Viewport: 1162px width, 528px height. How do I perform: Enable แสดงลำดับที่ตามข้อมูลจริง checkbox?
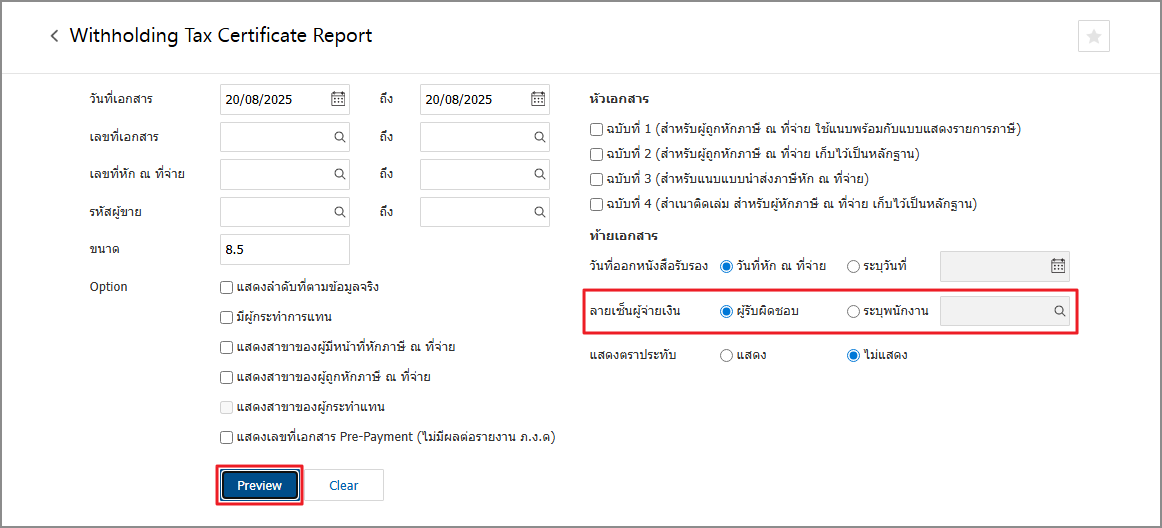coord(227,288)
